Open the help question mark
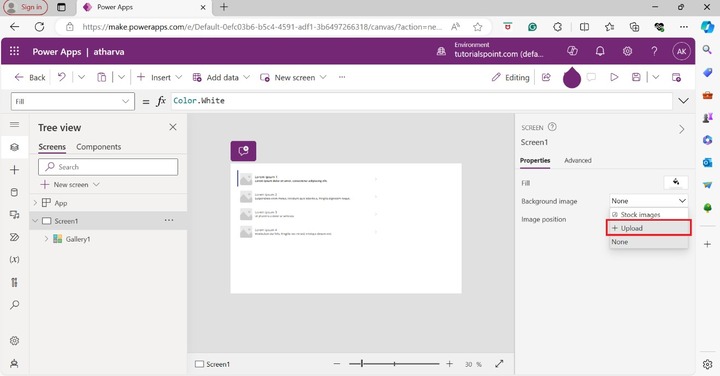Screen dimensions: 720x376 point(654,51)
